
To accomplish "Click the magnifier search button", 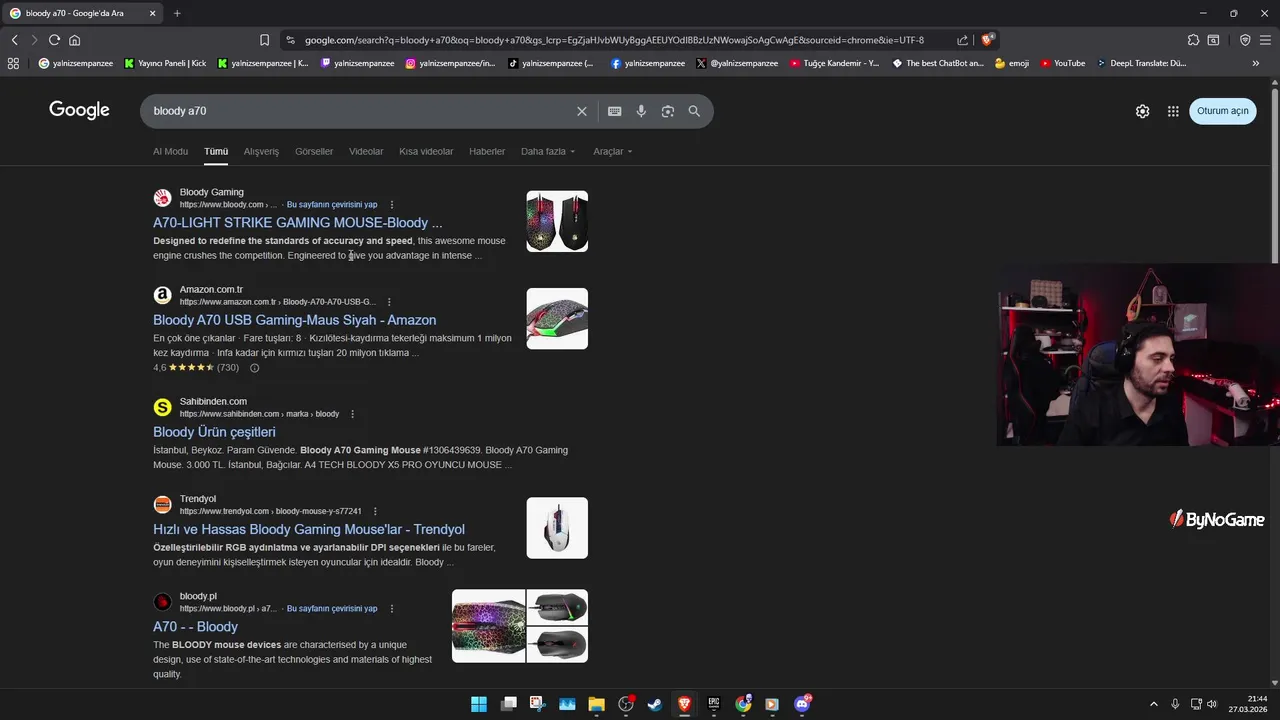I will pyautogui.click(x=694, y=111).
